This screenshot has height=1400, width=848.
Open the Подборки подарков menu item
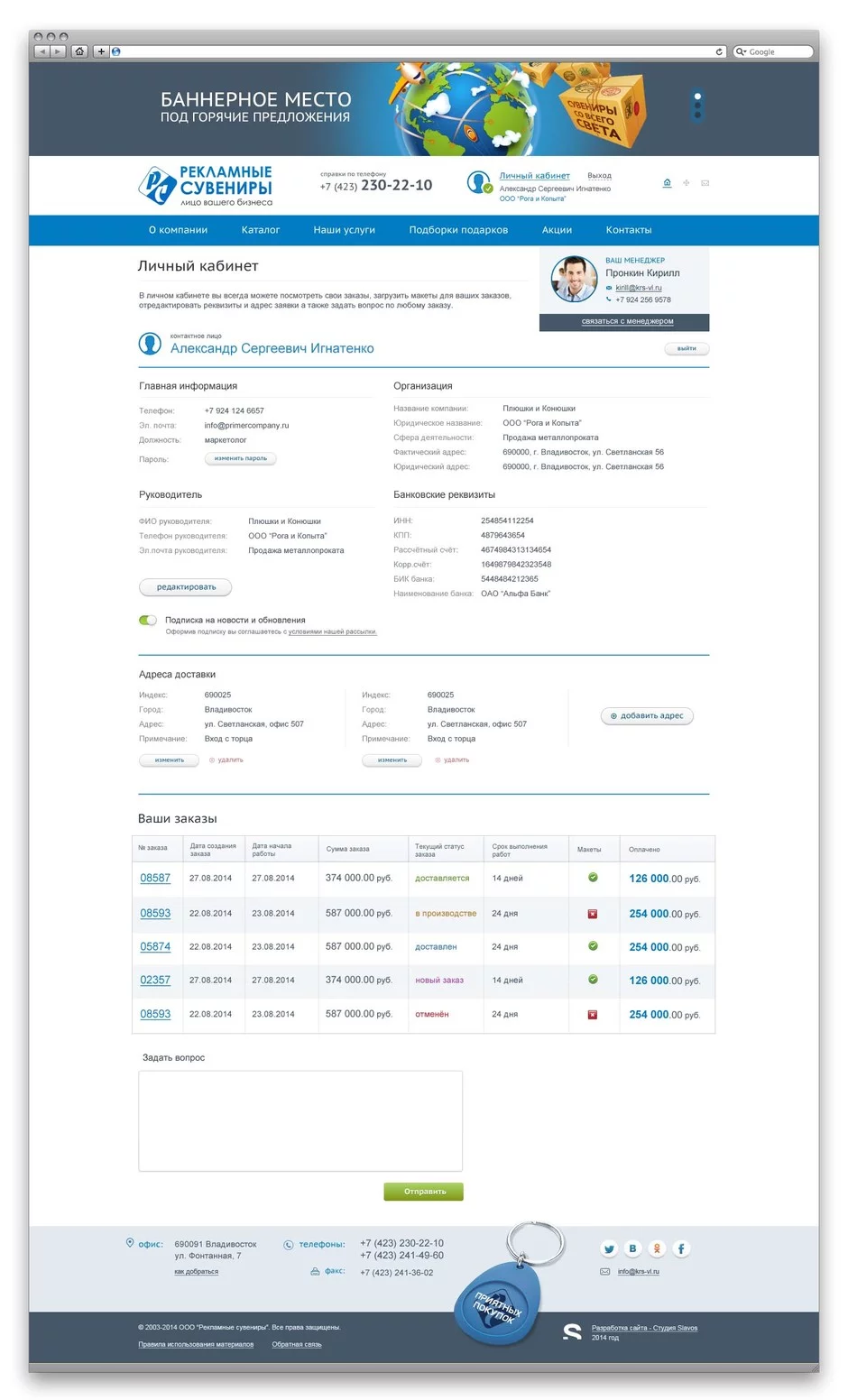pos(458,230)
